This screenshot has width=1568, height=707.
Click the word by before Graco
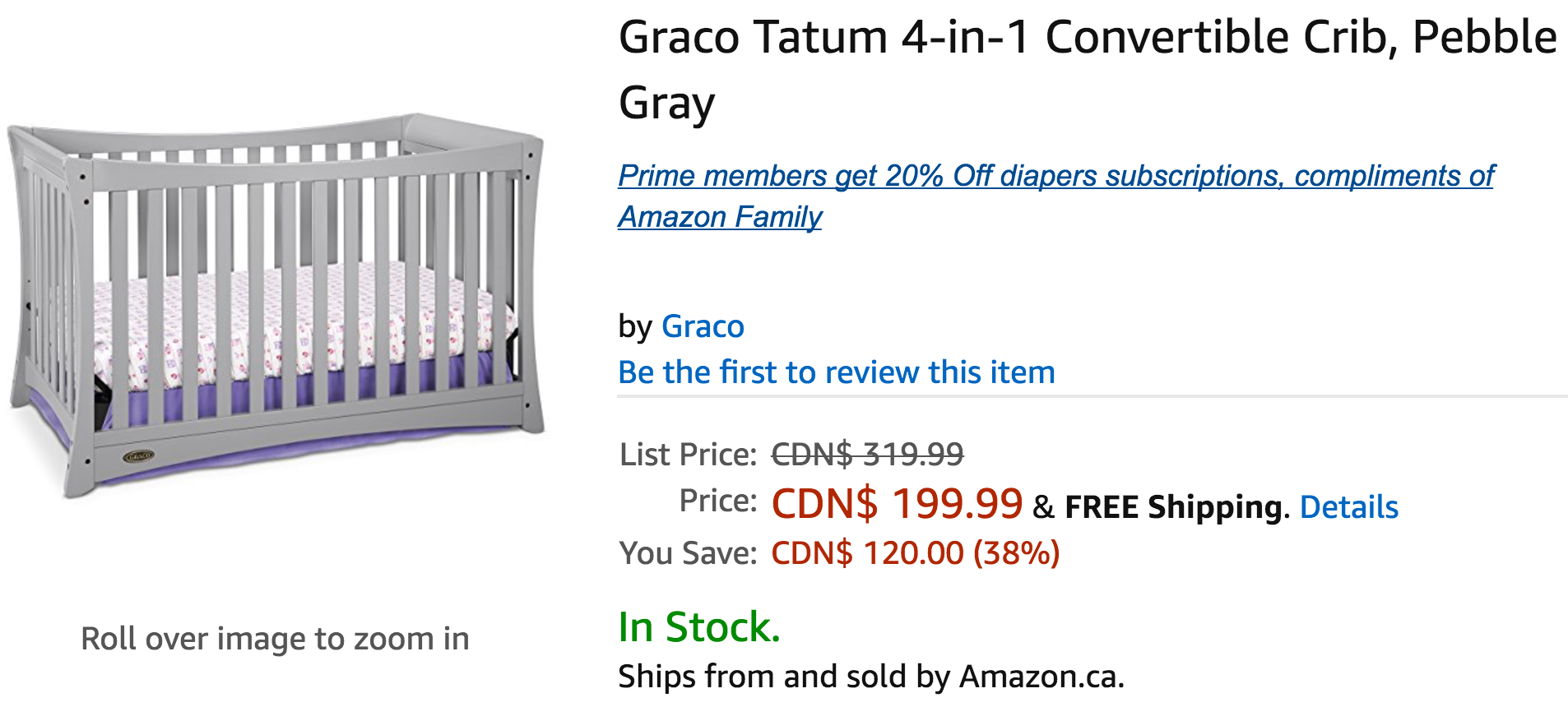click(x=635, y=326)
